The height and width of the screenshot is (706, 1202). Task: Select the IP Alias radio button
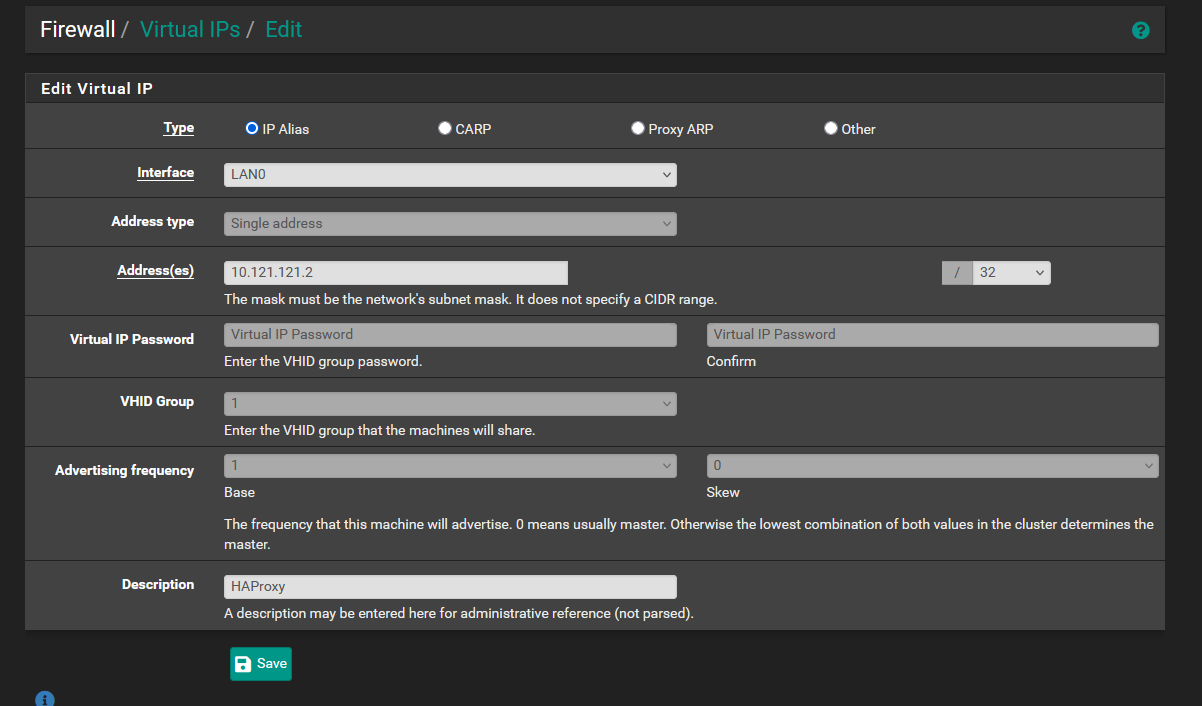pos(252,128)
